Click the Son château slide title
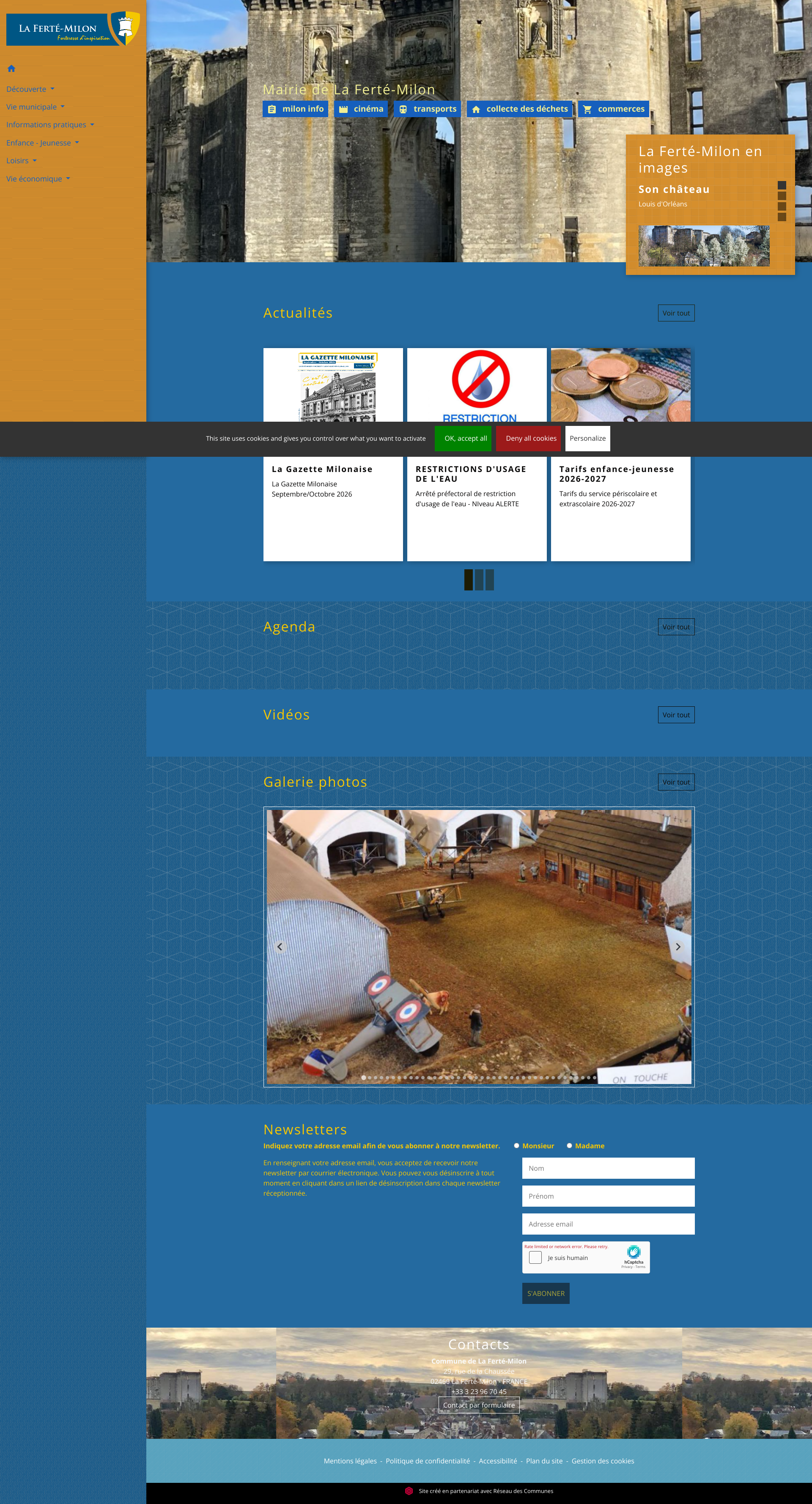Image resolution: width=812 pixels, height=1504 pixels. [x=674, y=189]
